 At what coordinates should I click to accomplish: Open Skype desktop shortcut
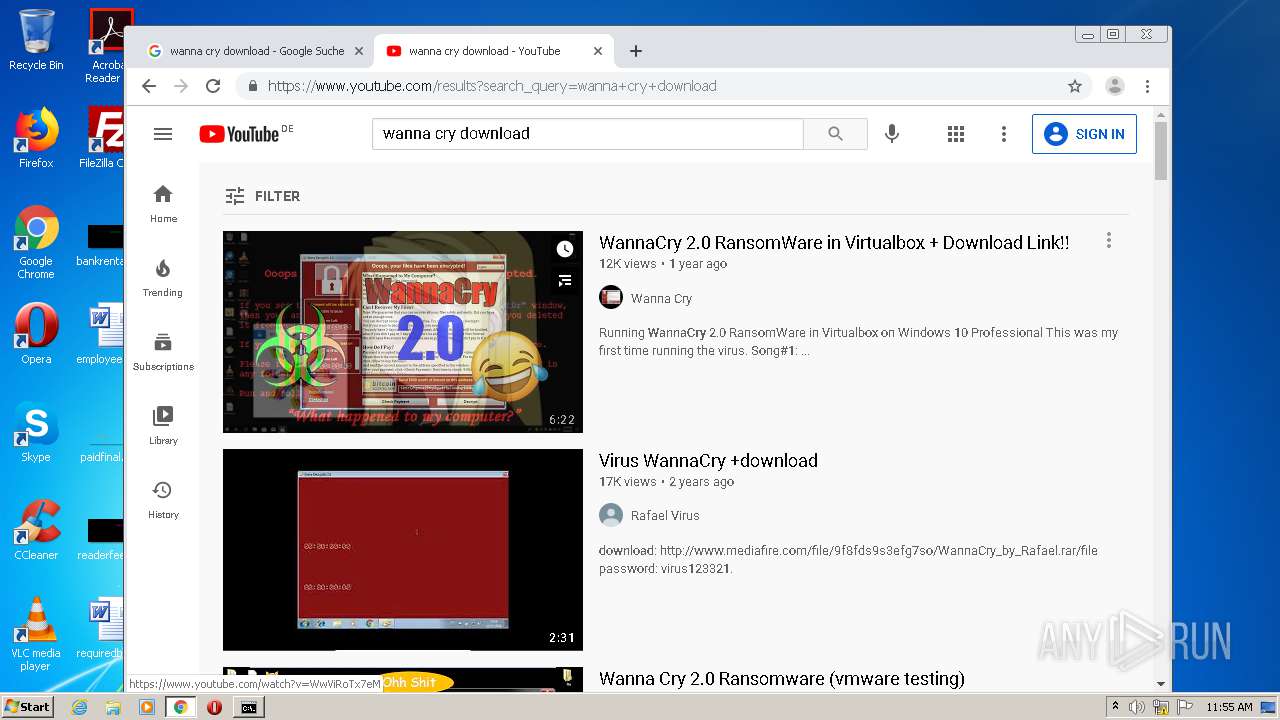[36, 432]
